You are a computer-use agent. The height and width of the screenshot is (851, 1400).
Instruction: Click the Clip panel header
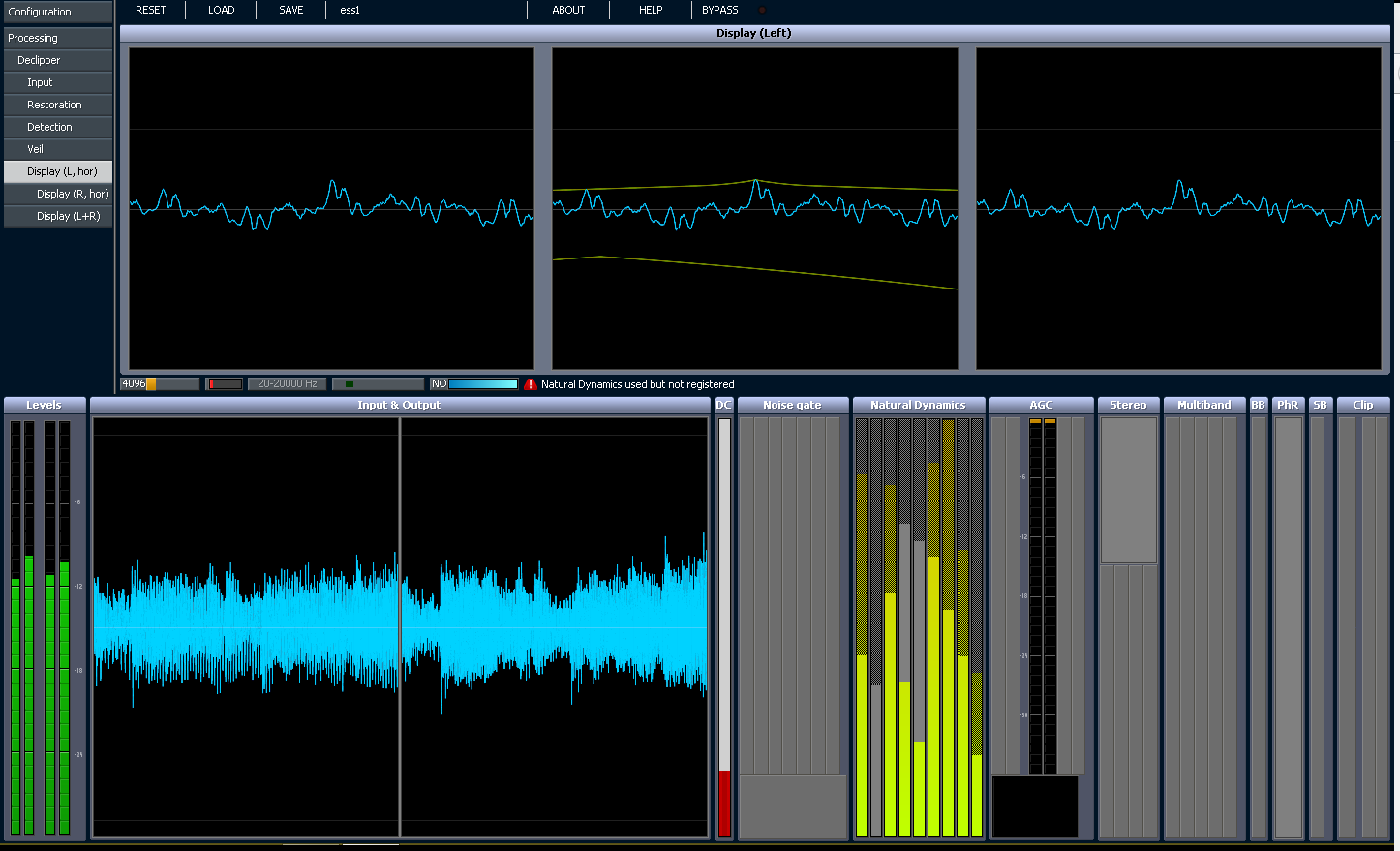(1363, 405)
